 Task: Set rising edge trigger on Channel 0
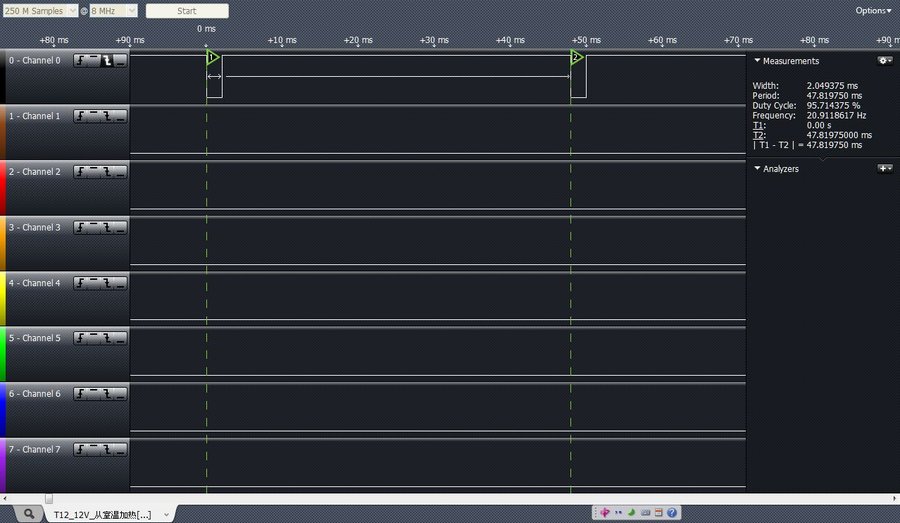79,60
